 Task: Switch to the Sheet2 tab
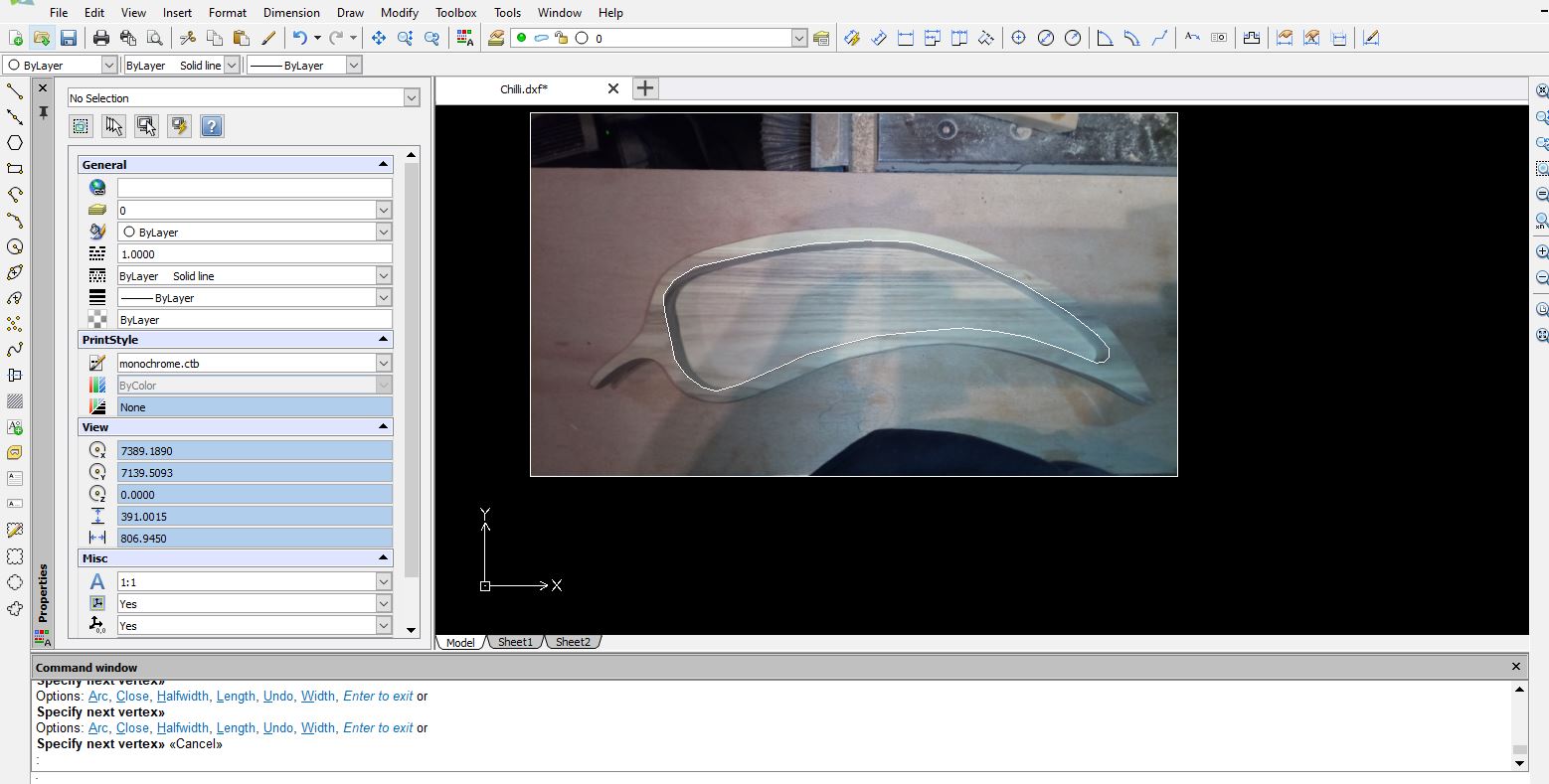pyautogui.click(x=573, y=642)
